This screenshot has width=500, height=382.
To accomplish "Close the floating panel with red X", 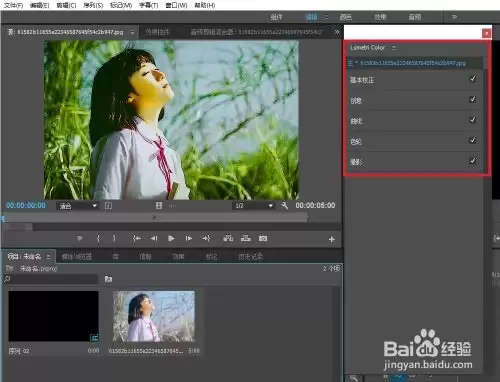I will point(486,33).
